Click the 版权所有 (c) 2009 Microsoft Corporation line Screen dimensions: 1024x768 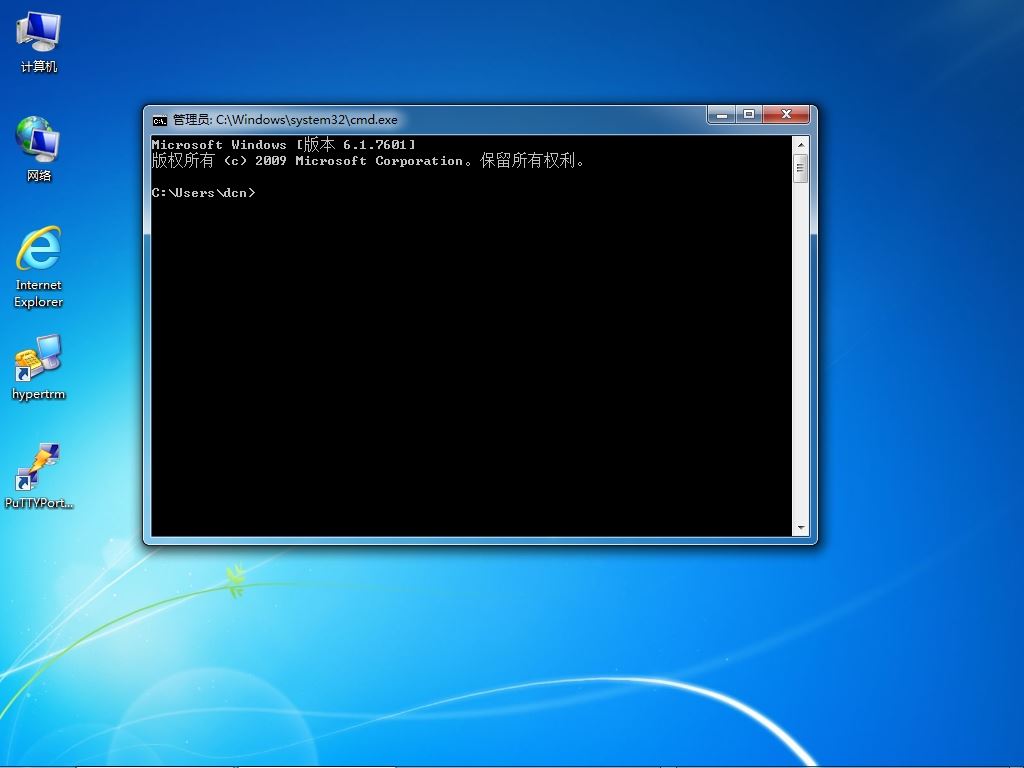click(368, 161)
